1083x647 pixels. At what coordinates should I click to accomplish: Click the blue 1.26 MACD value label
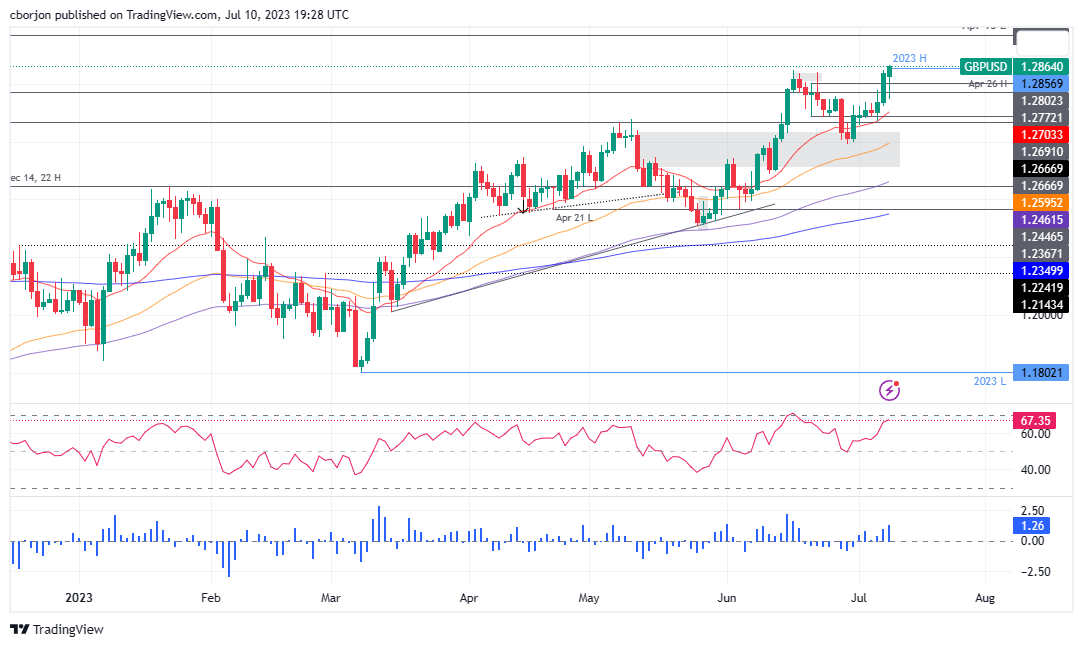click(x=1031, y=525)
